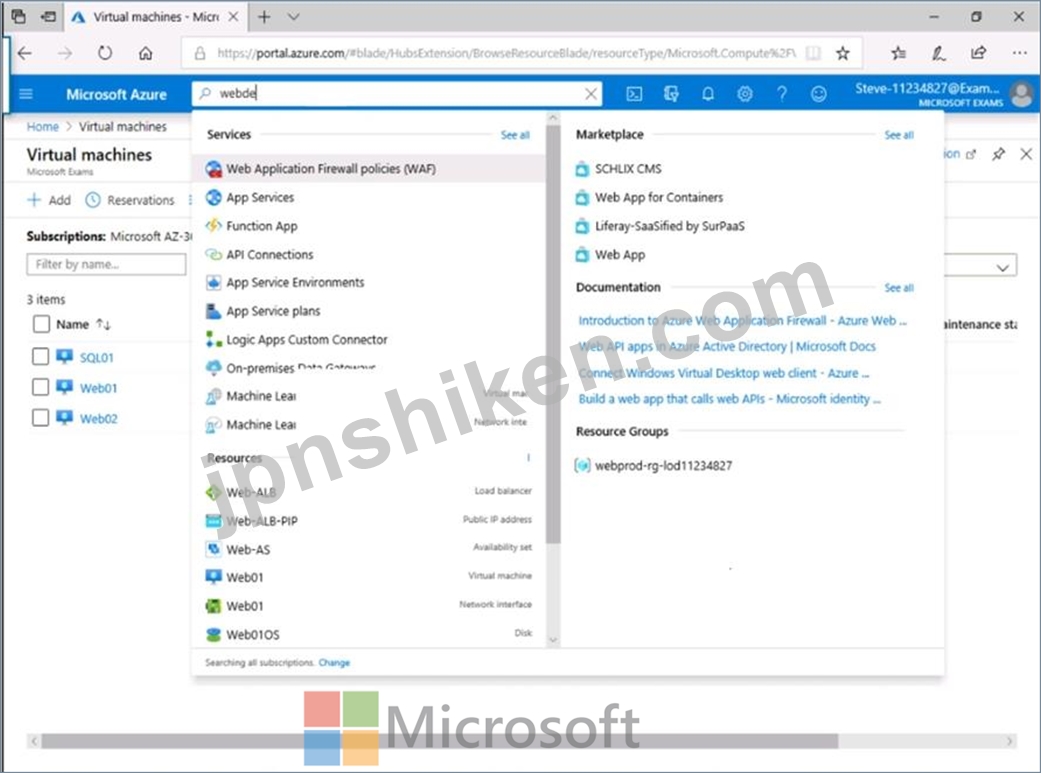See all Documentation results
This screenshot has height=773, width=1041.
(x=899, y=288)
